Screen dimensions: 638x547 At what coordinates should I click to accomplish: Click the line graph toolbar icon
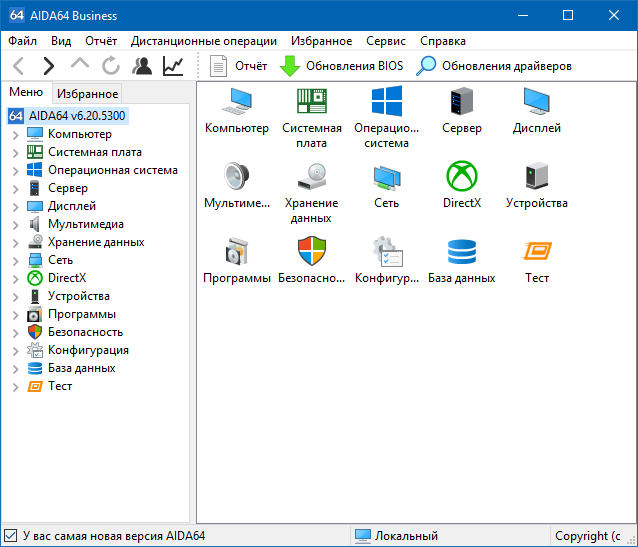coord(173,66)
